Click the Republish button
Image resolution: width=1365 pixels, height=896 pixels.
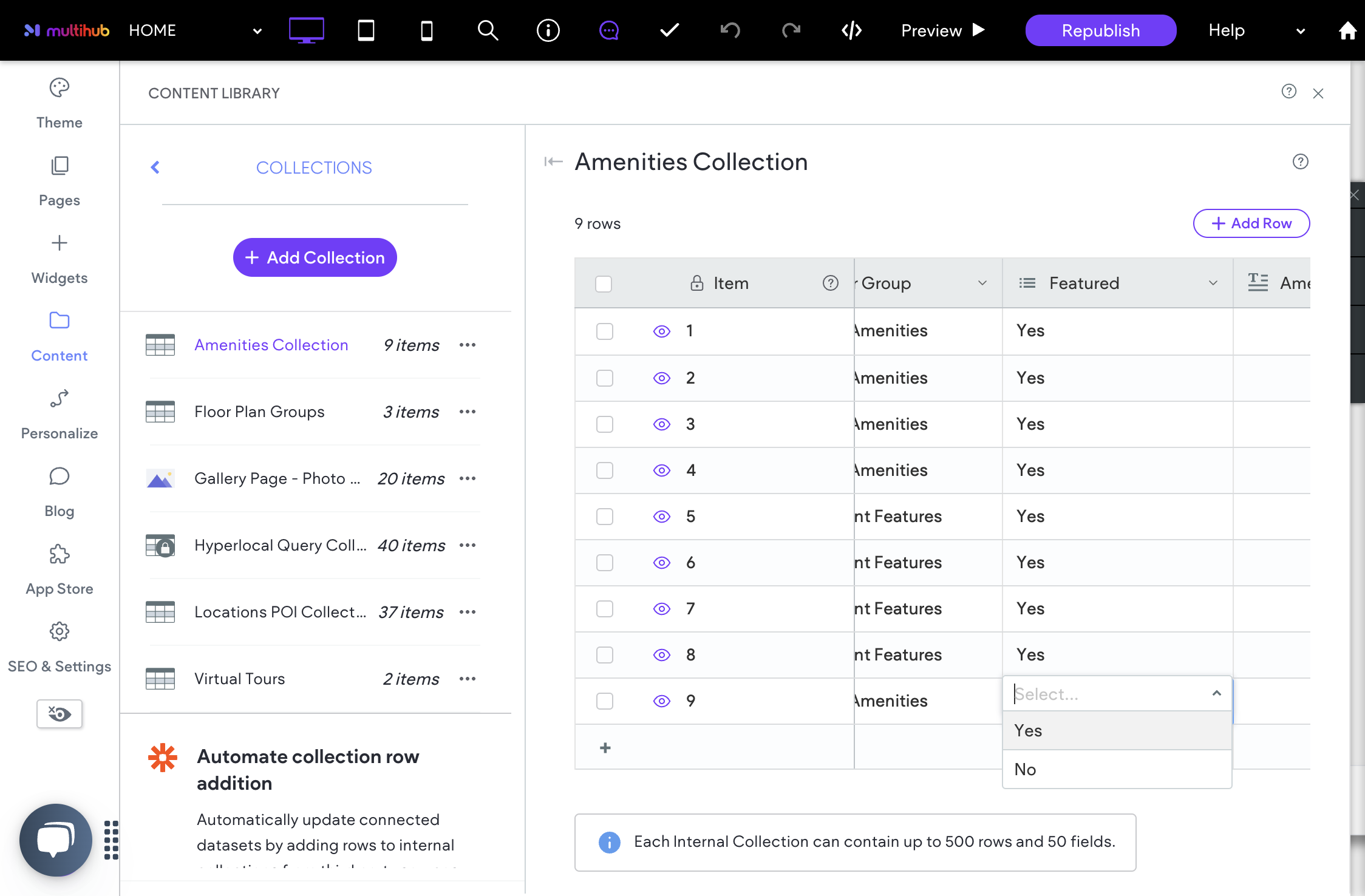coord(1101,30)
